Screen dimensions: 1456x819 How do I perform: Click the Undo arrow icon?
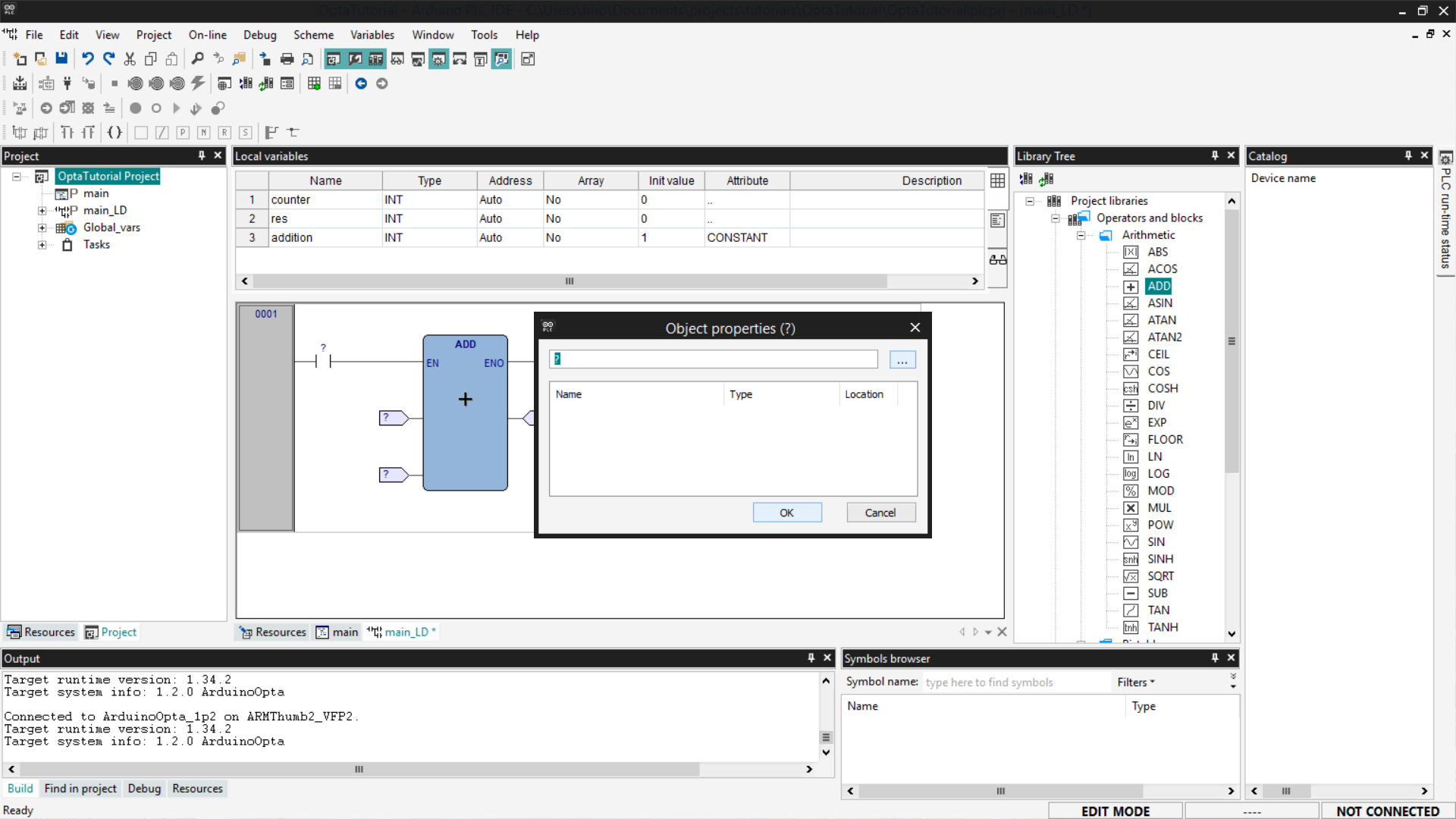tap(88, 59)
